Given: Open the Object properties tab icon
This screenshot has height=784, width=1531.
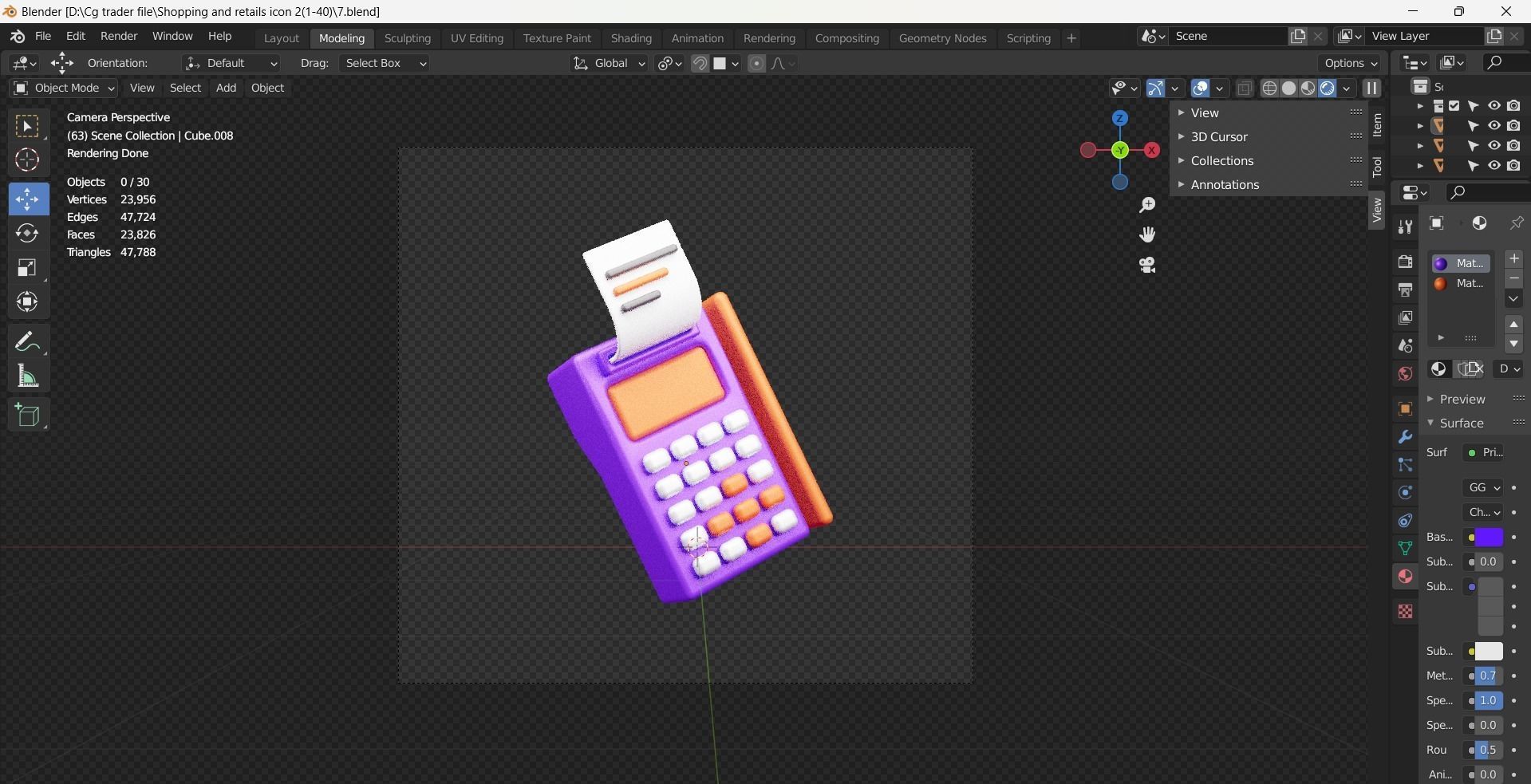Looking at the screenshot, I should 1405,408.
